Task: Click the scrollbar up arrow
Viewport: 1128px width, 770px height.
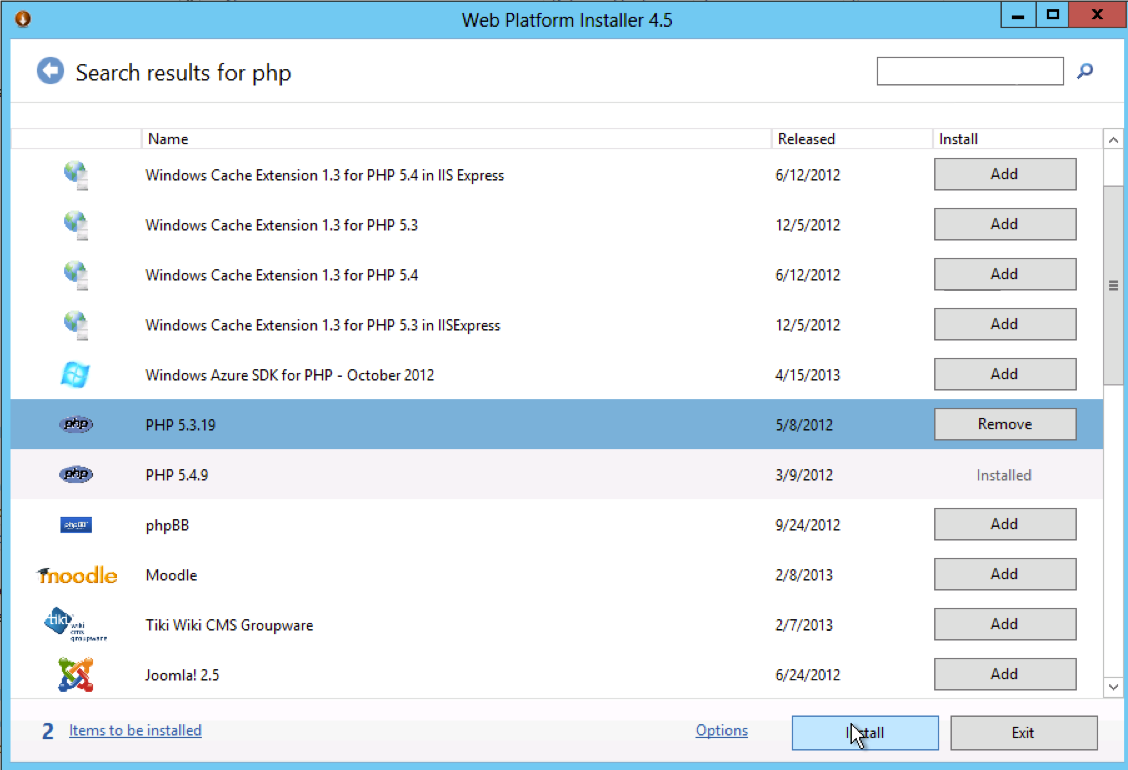Action: (1114, 140)
